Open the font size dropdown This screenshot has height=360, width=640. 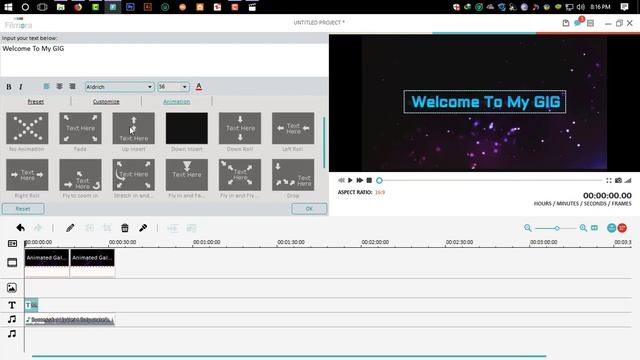[173, 87]
